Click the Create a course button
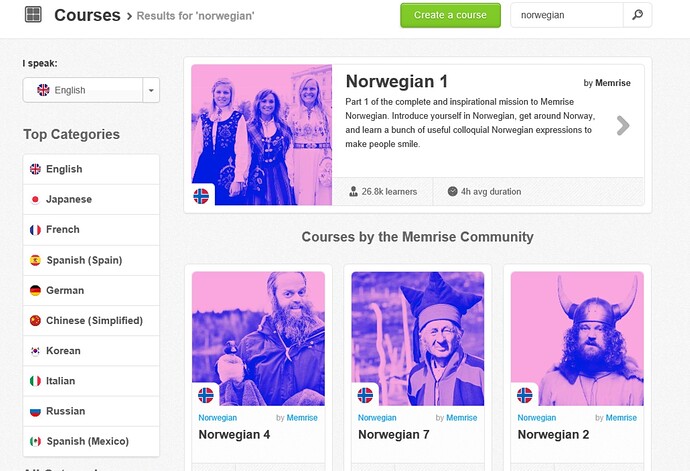Screen dimensions: 690x471 click(450, 15)
